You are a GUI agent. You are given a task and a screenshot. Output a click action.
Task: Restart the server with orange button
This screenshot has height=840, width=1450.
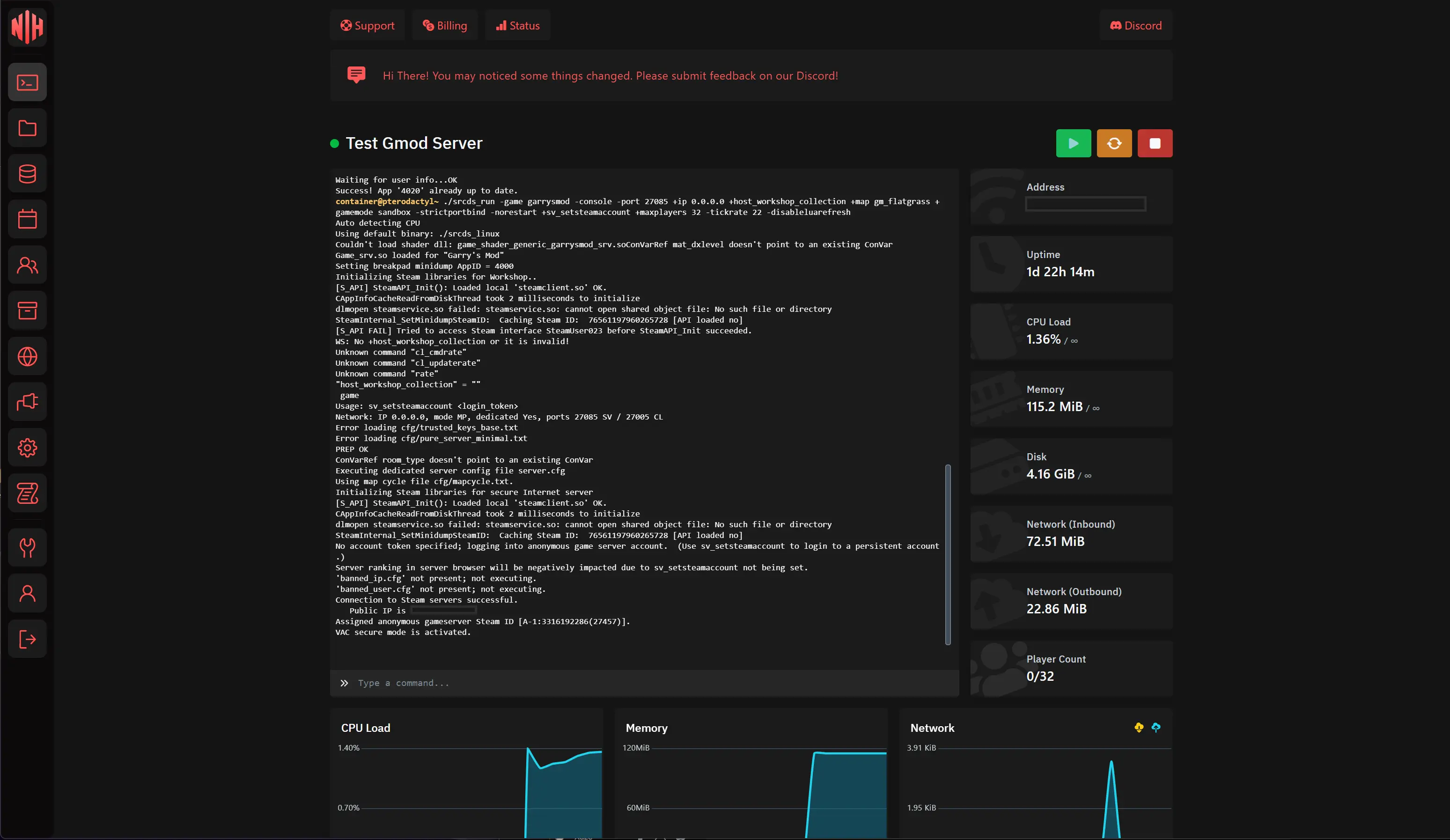(x=1114, y=143)
